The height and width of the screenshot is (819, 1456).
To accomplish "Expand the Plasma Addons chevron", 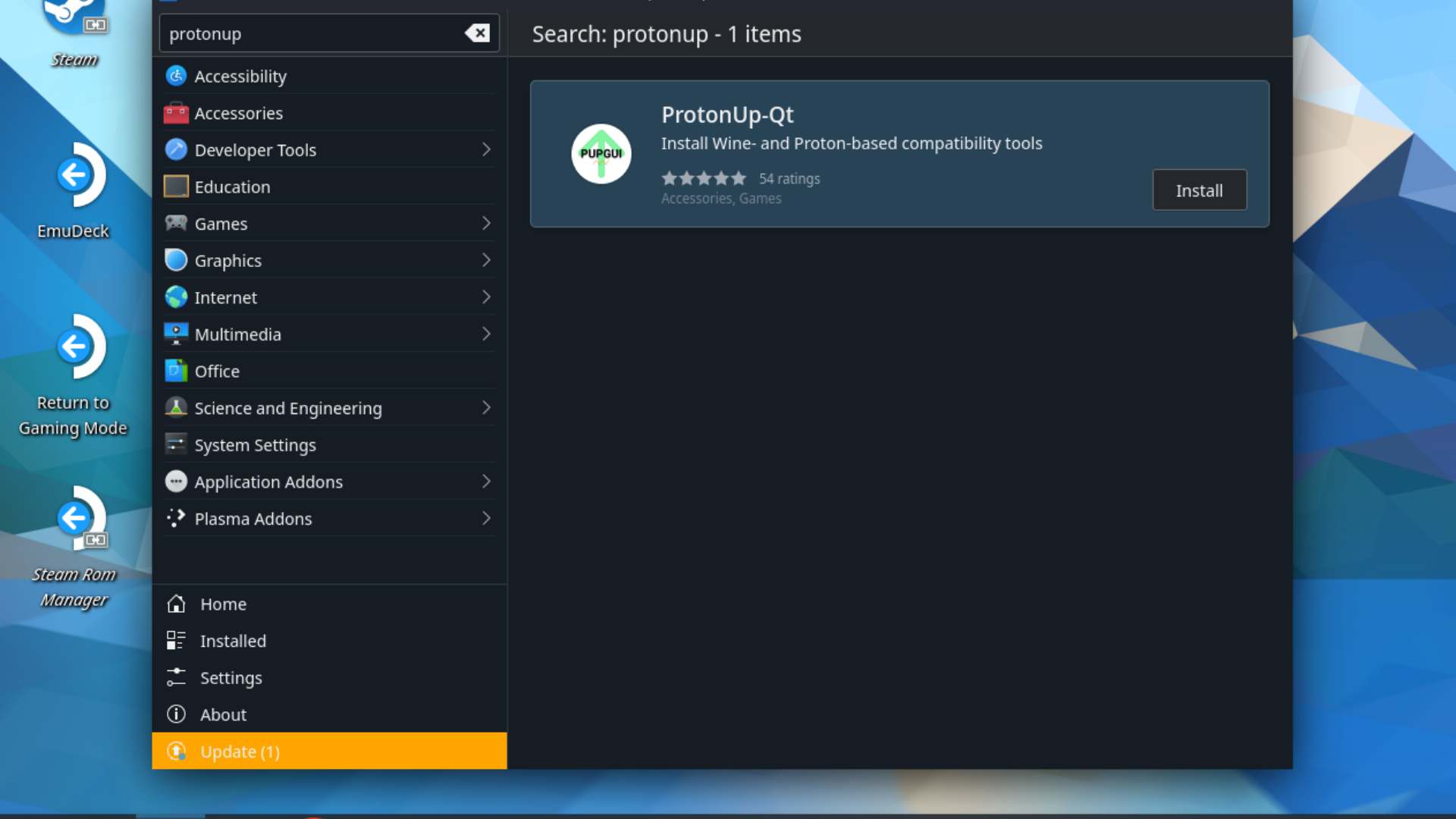I will (486, 519).
